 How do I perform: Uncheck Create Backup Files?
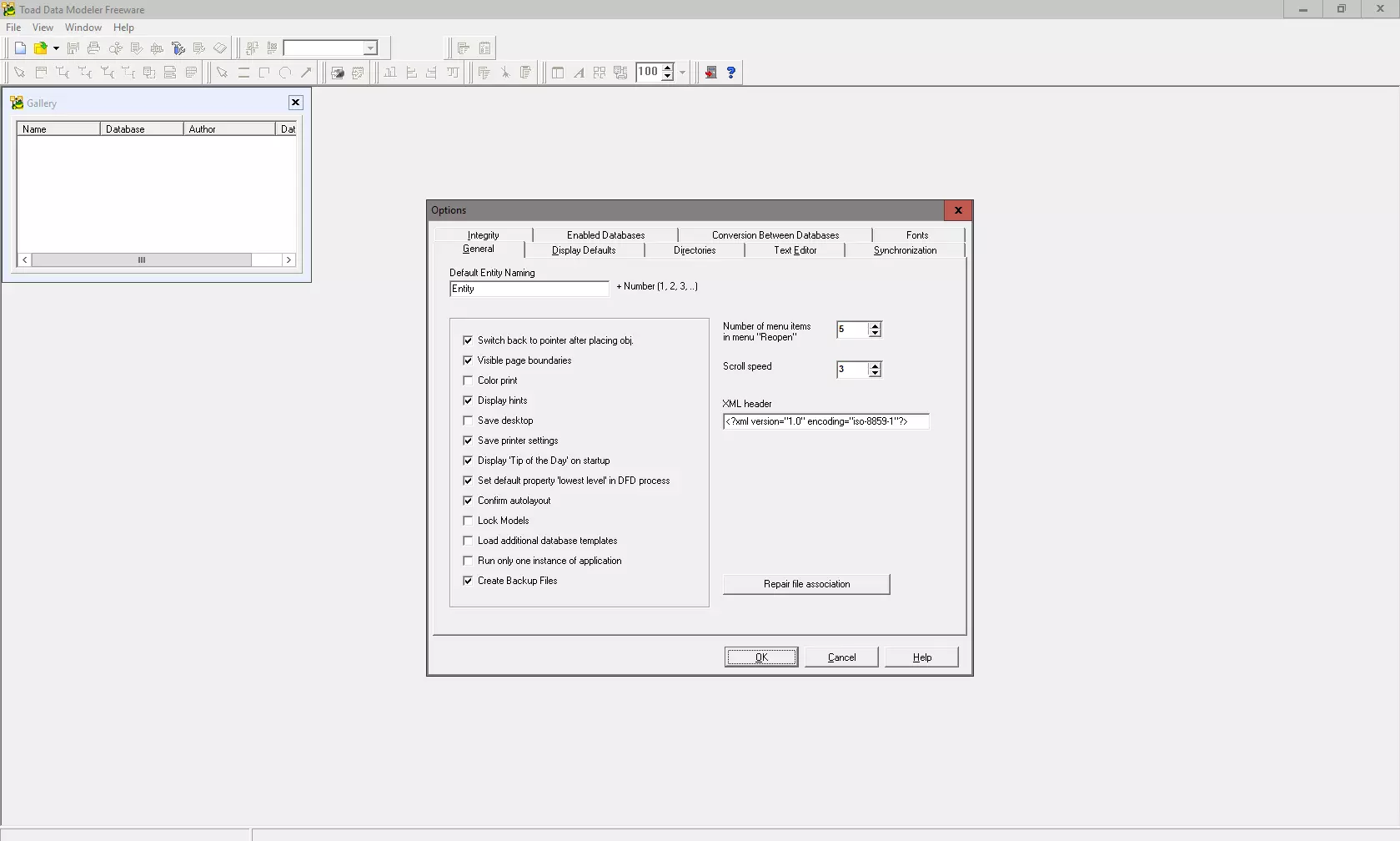tap(468, 581)
